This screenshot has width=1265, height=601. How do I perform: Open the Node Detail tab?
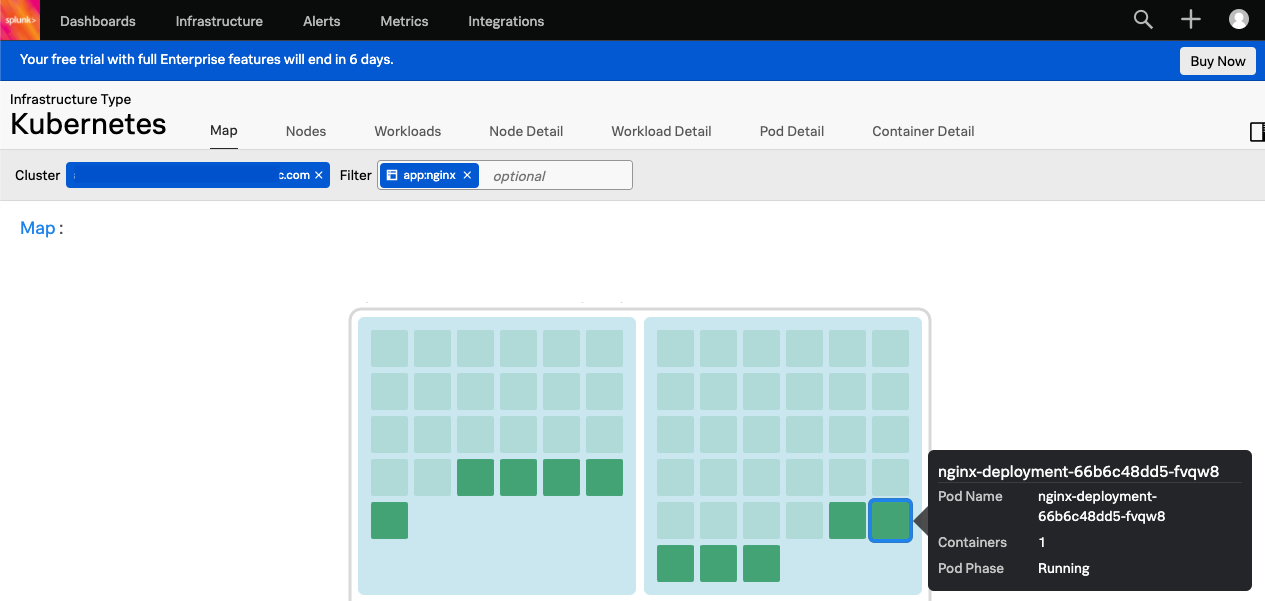click(x=526, y=131)
